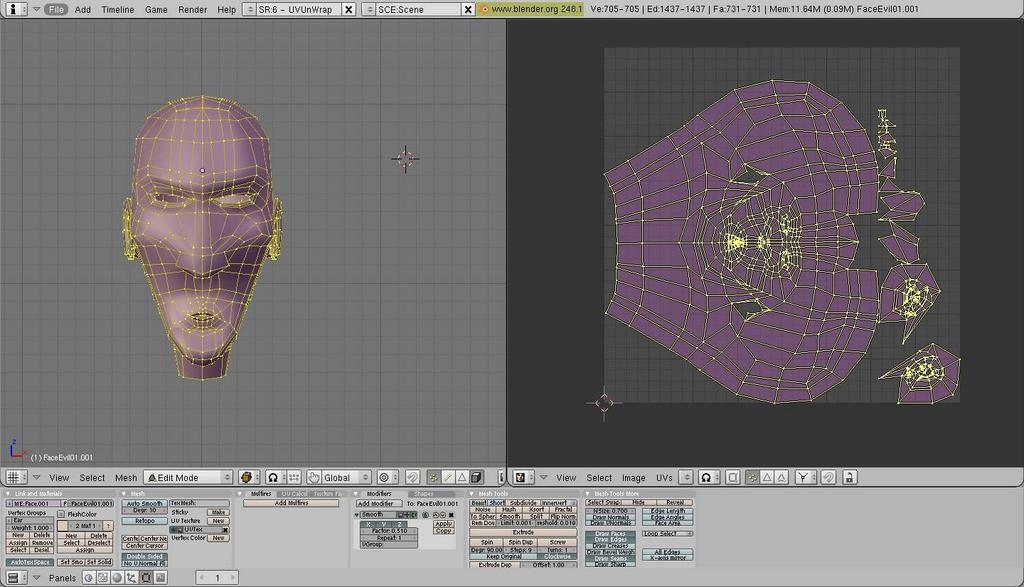Viewport: 1024px width, 587px height.
Task: Switch to Script context icon in Panels
Action: pos(103,577)
